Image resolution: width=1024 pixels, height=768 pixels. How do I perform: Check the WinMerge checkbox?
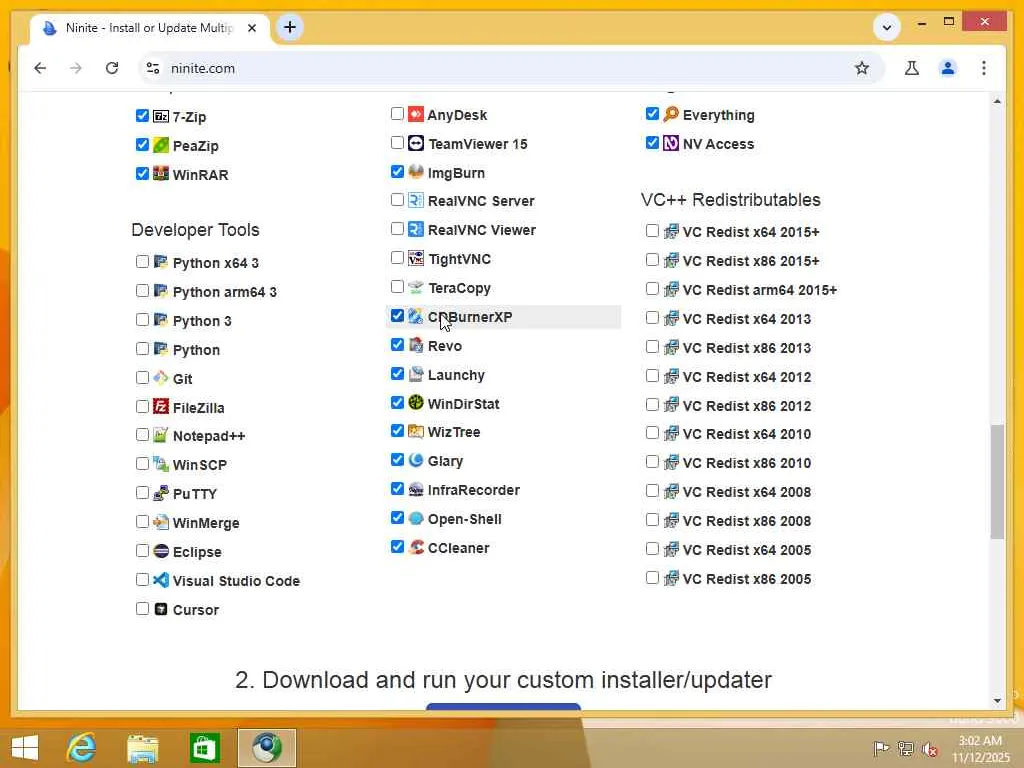pyautogui.click(x=142, y=522)
